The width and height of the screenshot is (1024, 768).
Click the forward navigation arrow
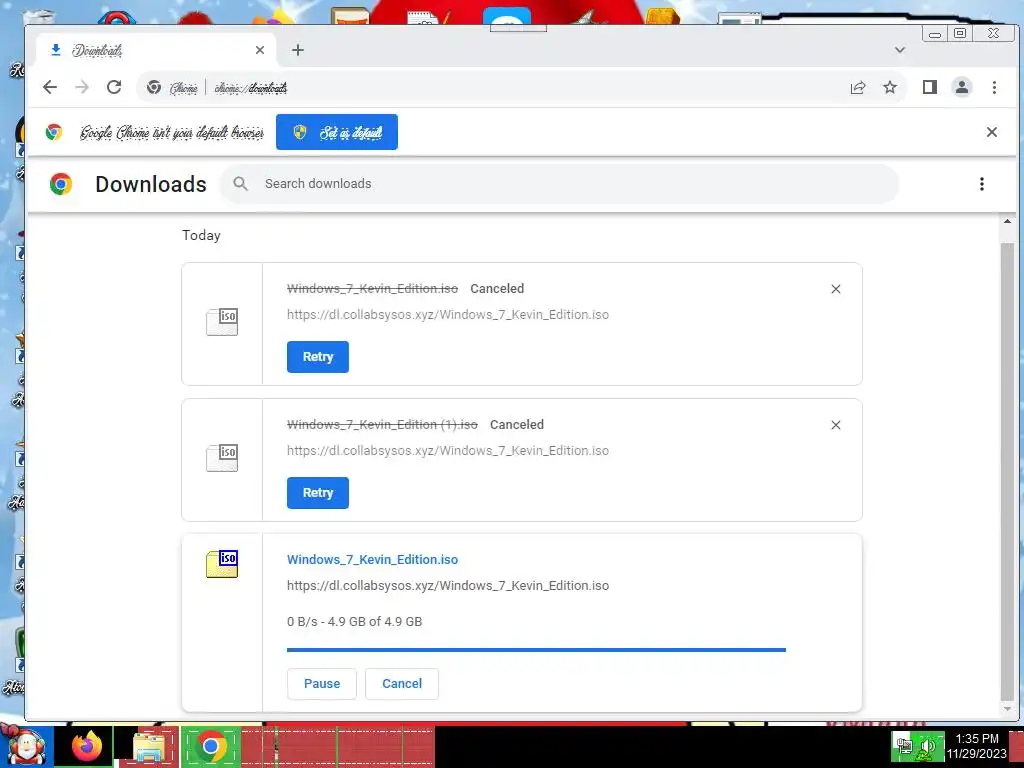82,88
